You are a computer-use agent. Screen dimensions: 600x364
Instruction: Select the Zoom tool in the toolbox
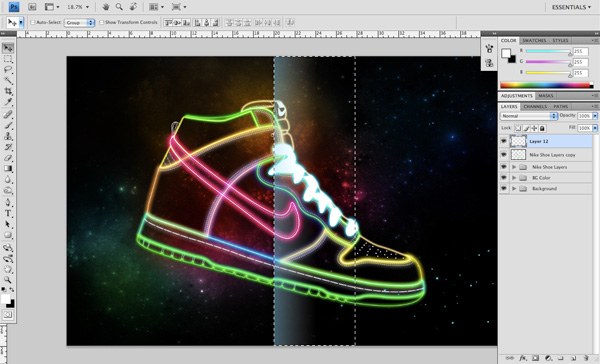coord(8,281)
